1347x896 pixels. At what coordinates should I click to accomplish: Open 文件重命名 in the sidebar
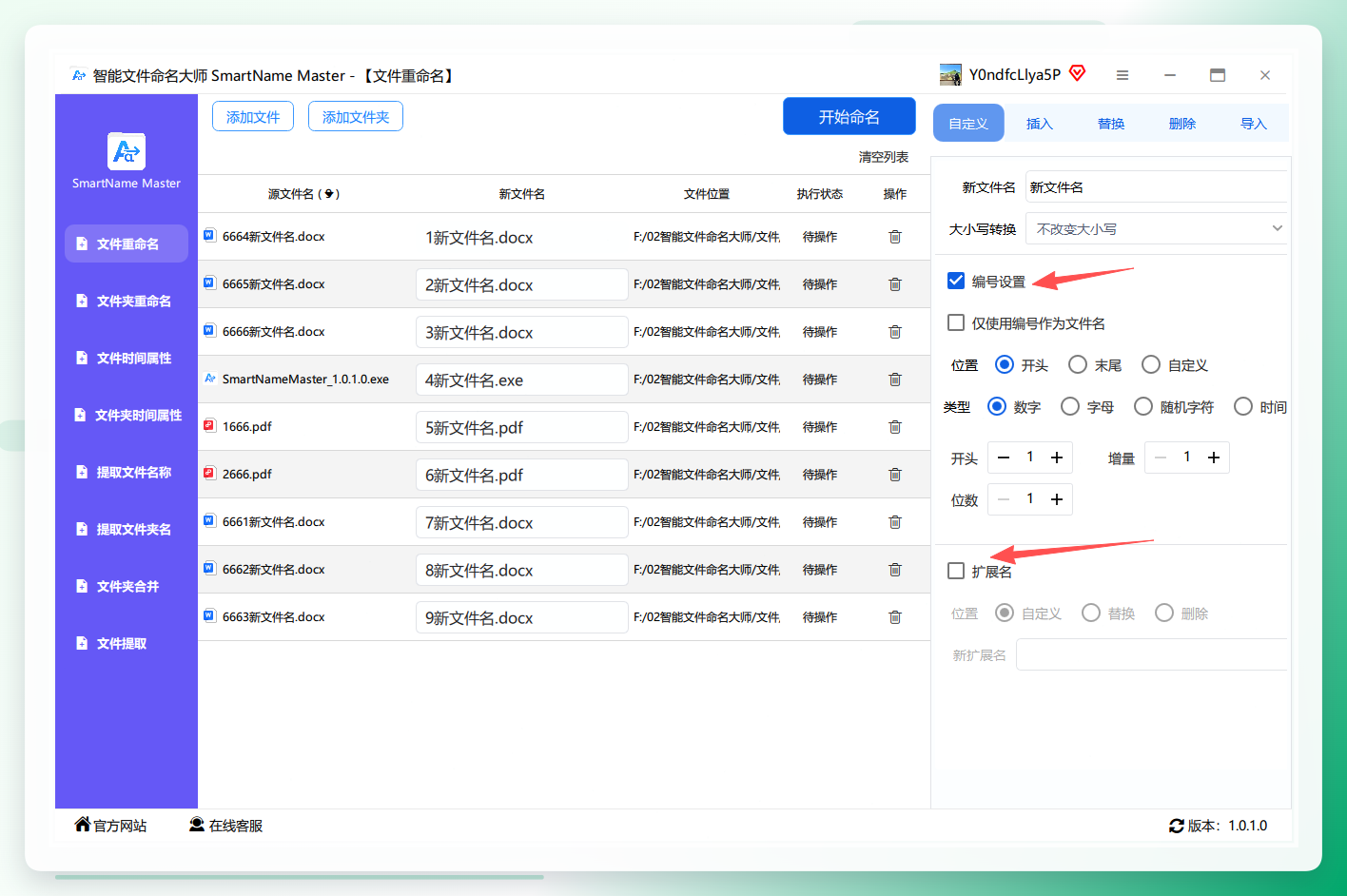[x=127, y=243]
